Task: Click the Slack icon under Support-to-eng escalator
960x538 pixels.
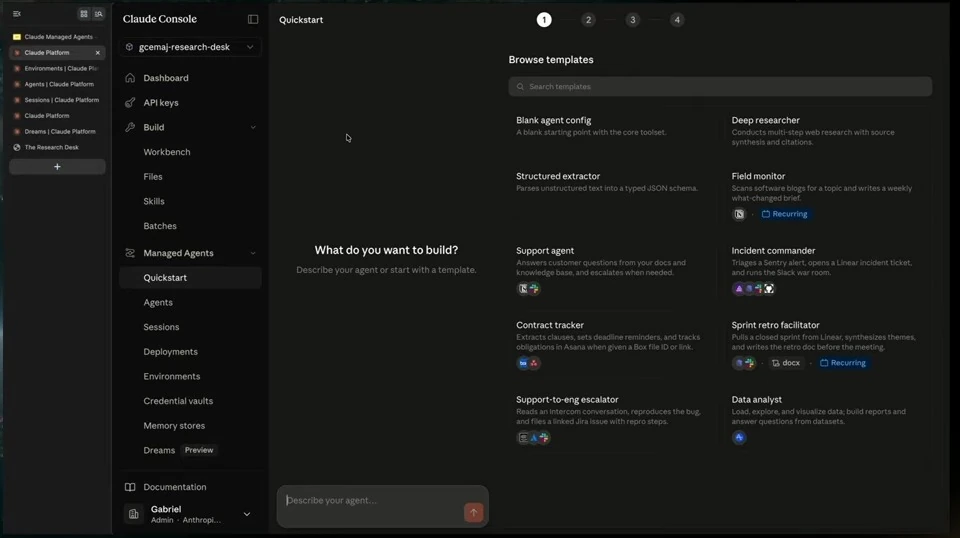Action: click(x=544, y=438)
